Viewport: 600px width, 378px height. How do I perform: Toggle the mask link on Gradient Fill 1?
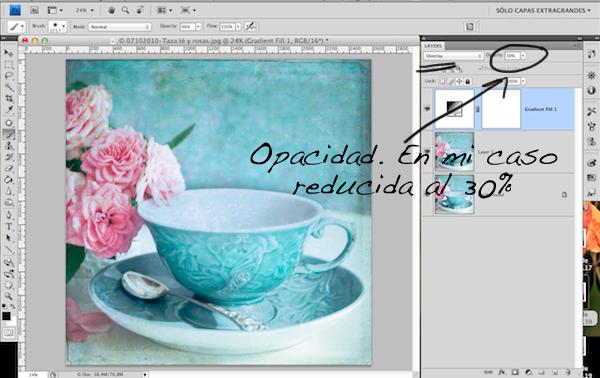[x=477, y=109]
